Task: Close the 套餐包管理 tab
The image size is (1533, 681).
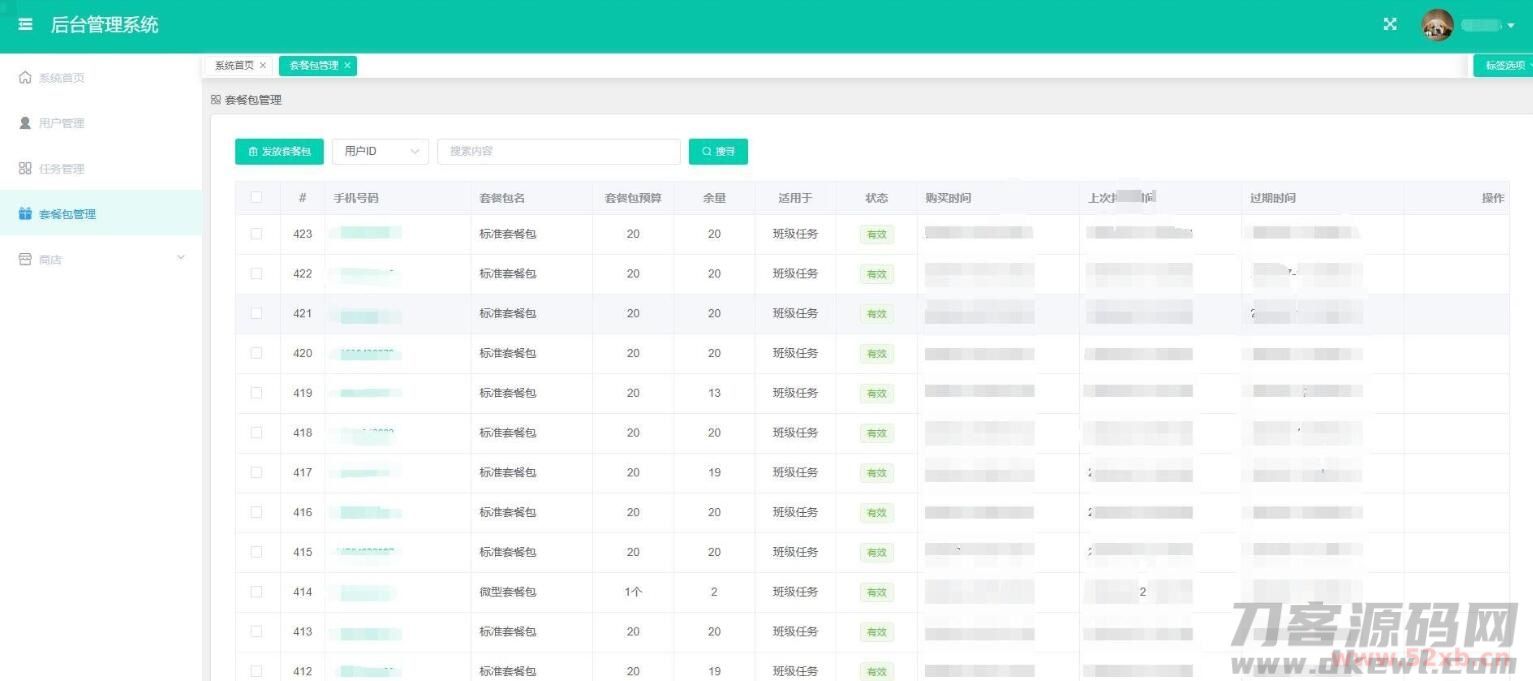Action: coord(347,66)
